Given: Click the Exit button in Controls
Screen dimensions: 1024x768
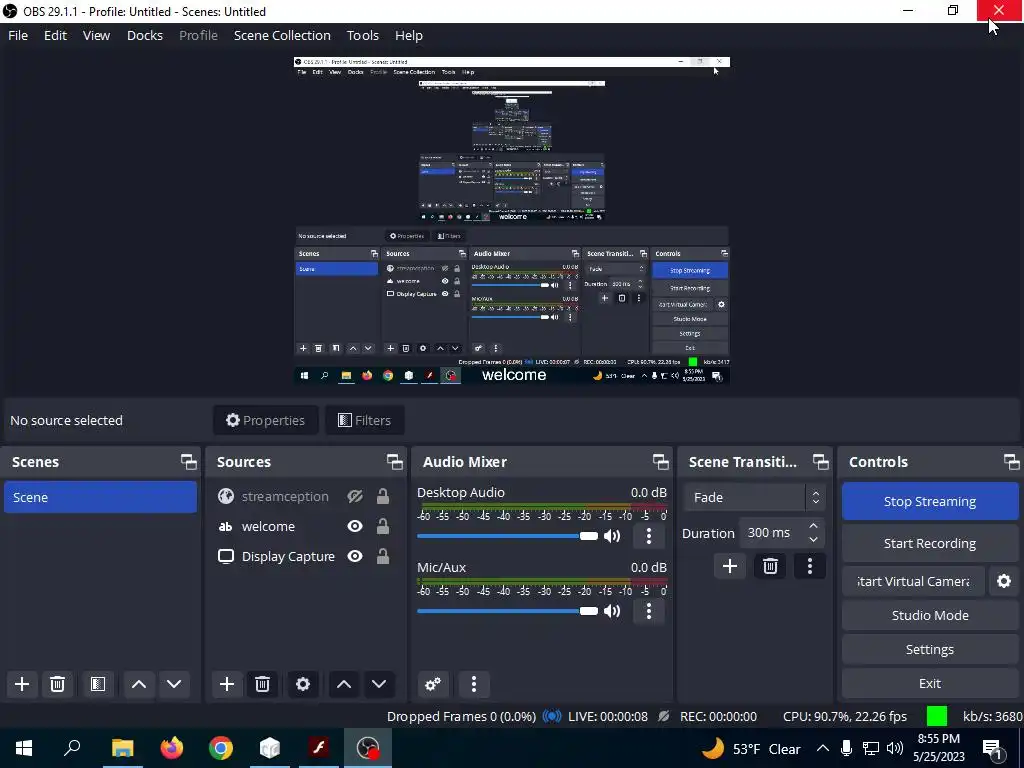Looking at the screenshot, I should [x=930, y=683].
